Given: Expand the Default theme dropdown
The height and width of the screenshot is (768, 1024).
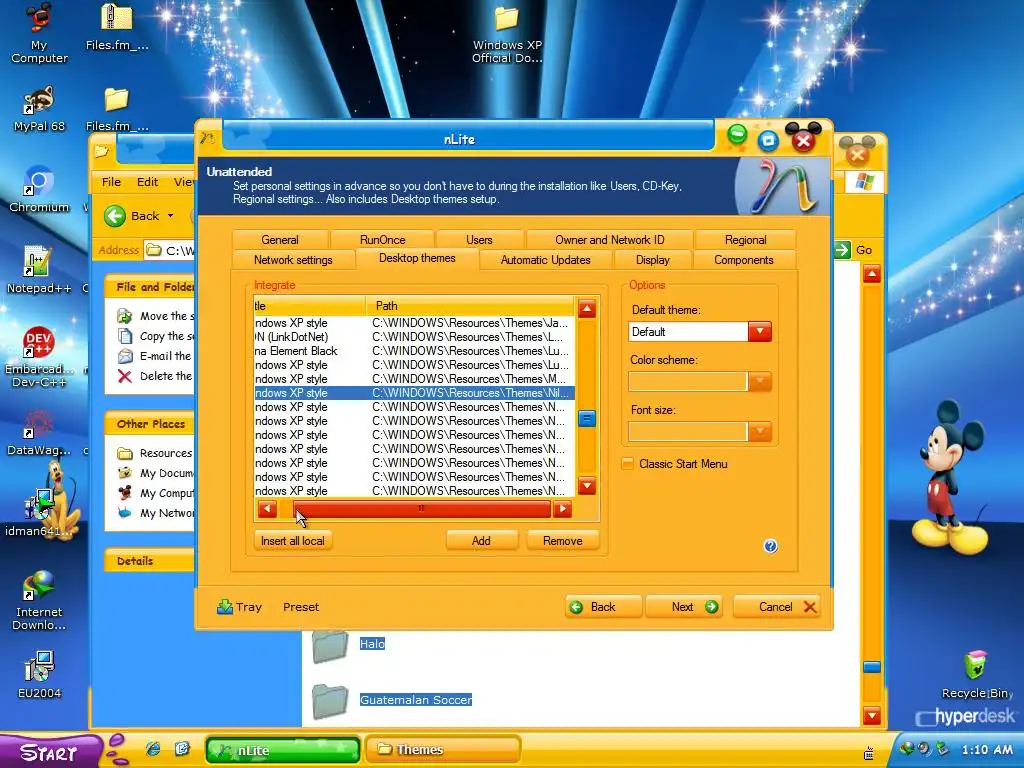Looking at the screenshot, I should tap(760, 332).
